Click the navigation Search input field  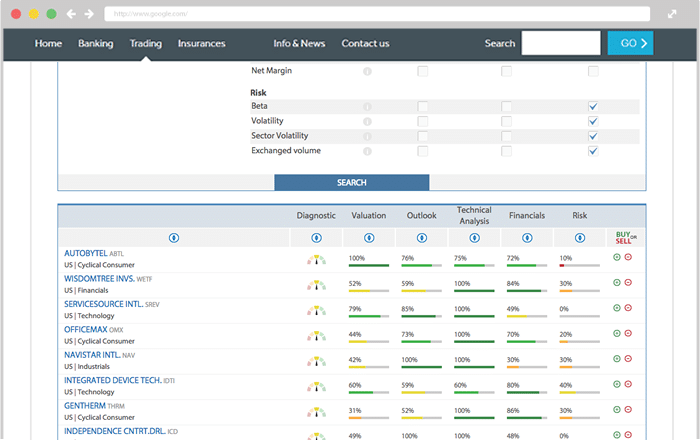[x=561, y=43]
